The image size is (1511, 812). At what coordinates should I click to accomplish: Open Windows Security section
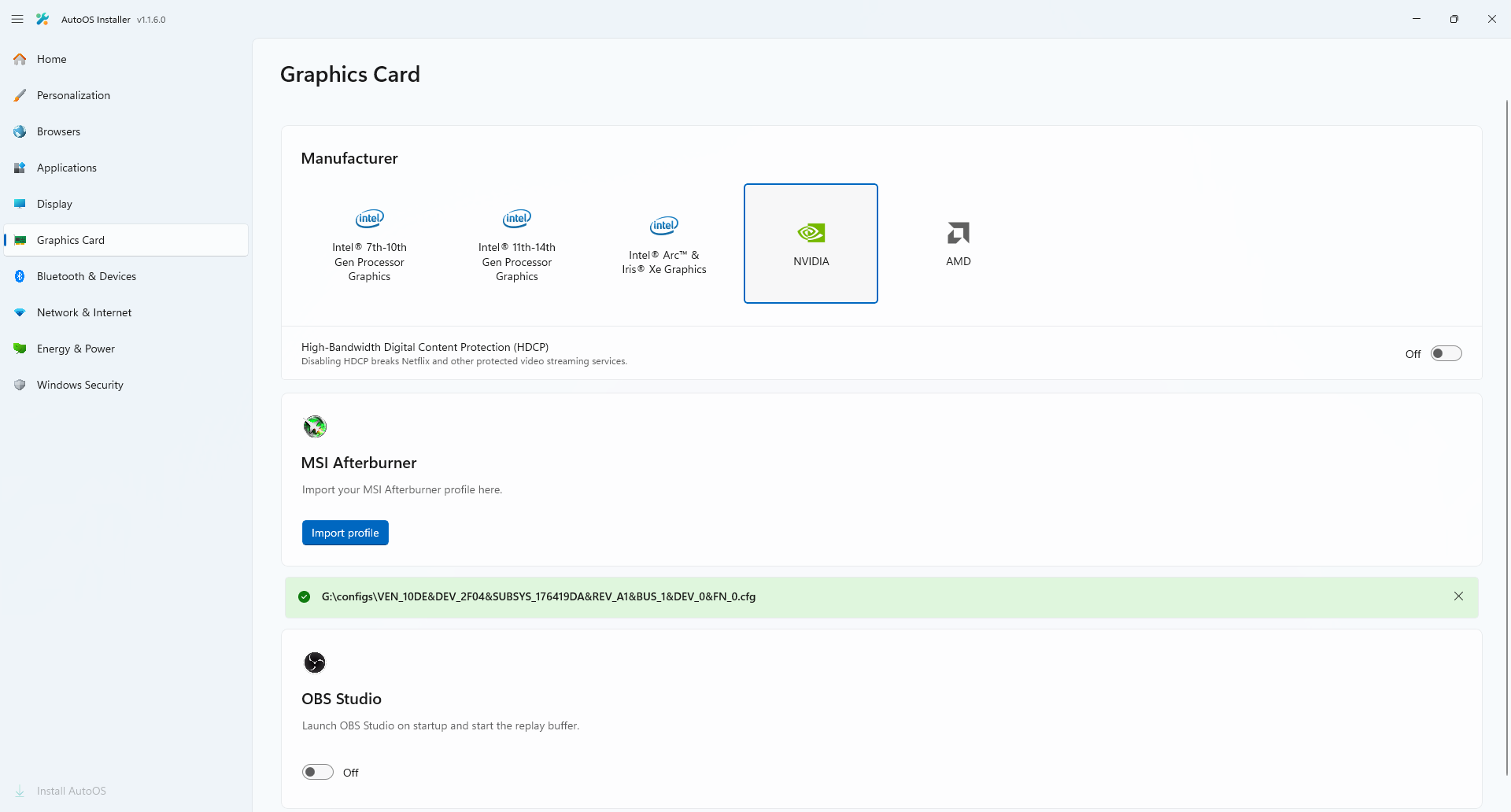(x=126, y=385)
